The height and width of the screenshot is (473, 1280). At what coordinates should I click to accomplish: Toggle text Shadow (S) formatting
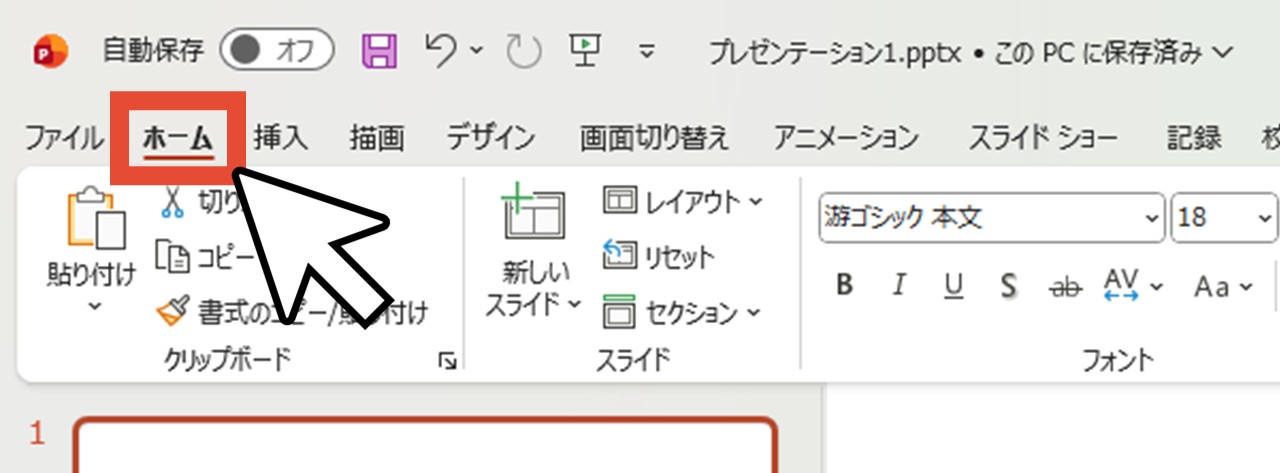click(x=1009, y=287)
